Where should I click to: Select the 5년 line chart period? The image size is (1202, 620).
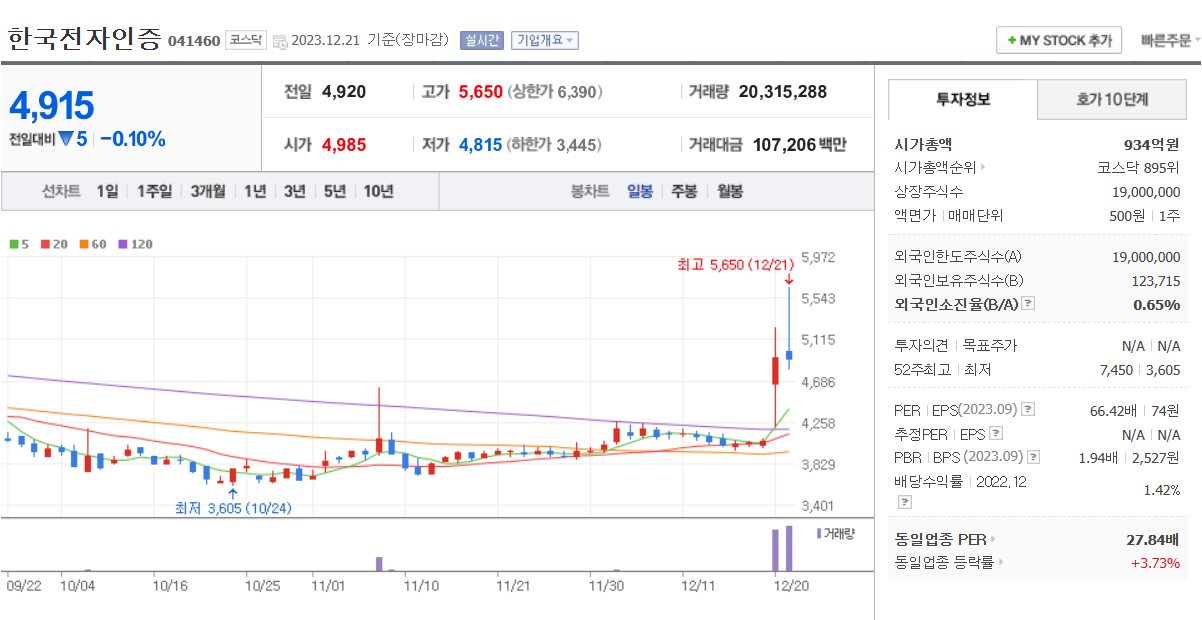click(x=335, y=191)
